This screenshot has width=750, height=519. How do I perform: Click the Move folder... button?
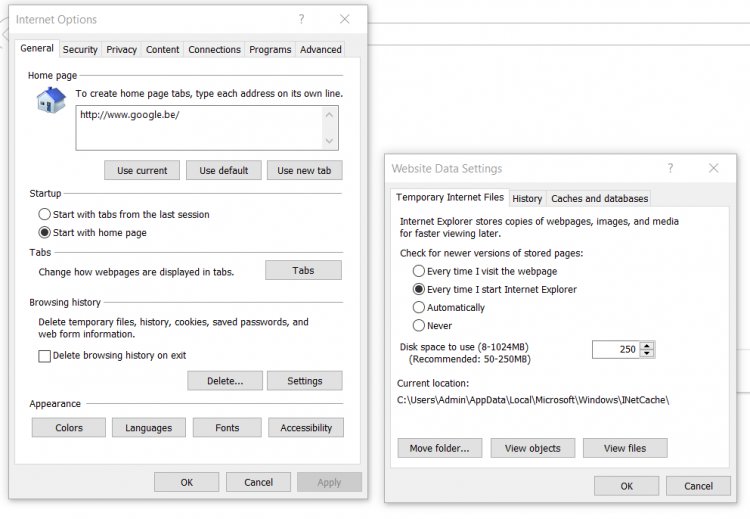coord(439,448)
